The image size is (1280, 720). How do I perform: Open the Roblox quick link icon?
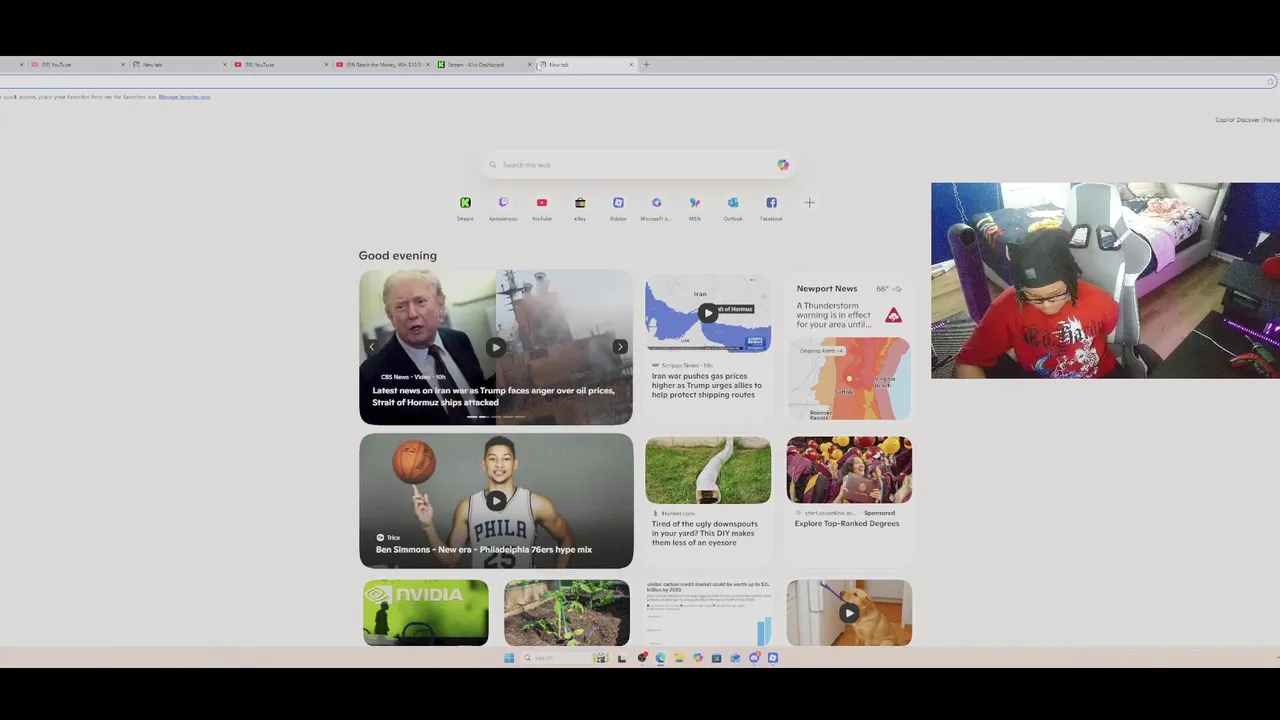pyautogui.click(x=618, y=203)
